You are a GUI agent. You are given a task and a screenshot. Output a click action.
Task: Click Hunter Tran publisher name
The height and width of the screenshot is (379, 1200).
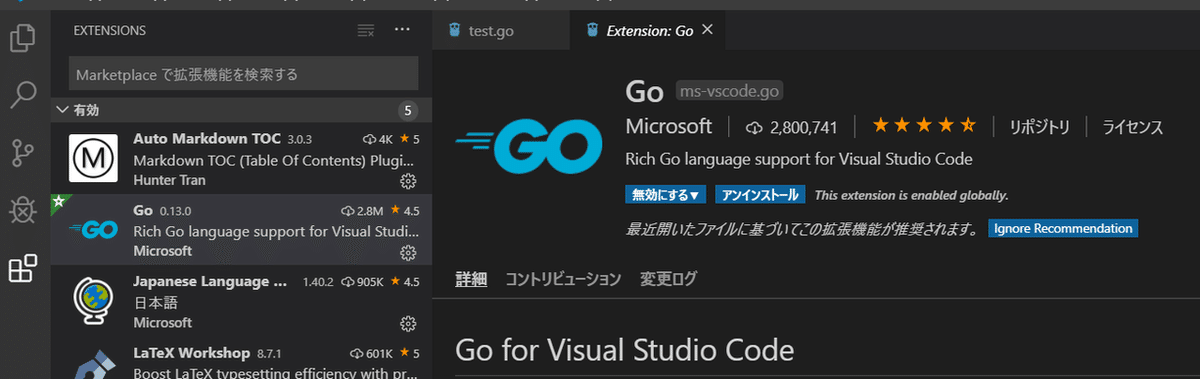coord(170,181)
